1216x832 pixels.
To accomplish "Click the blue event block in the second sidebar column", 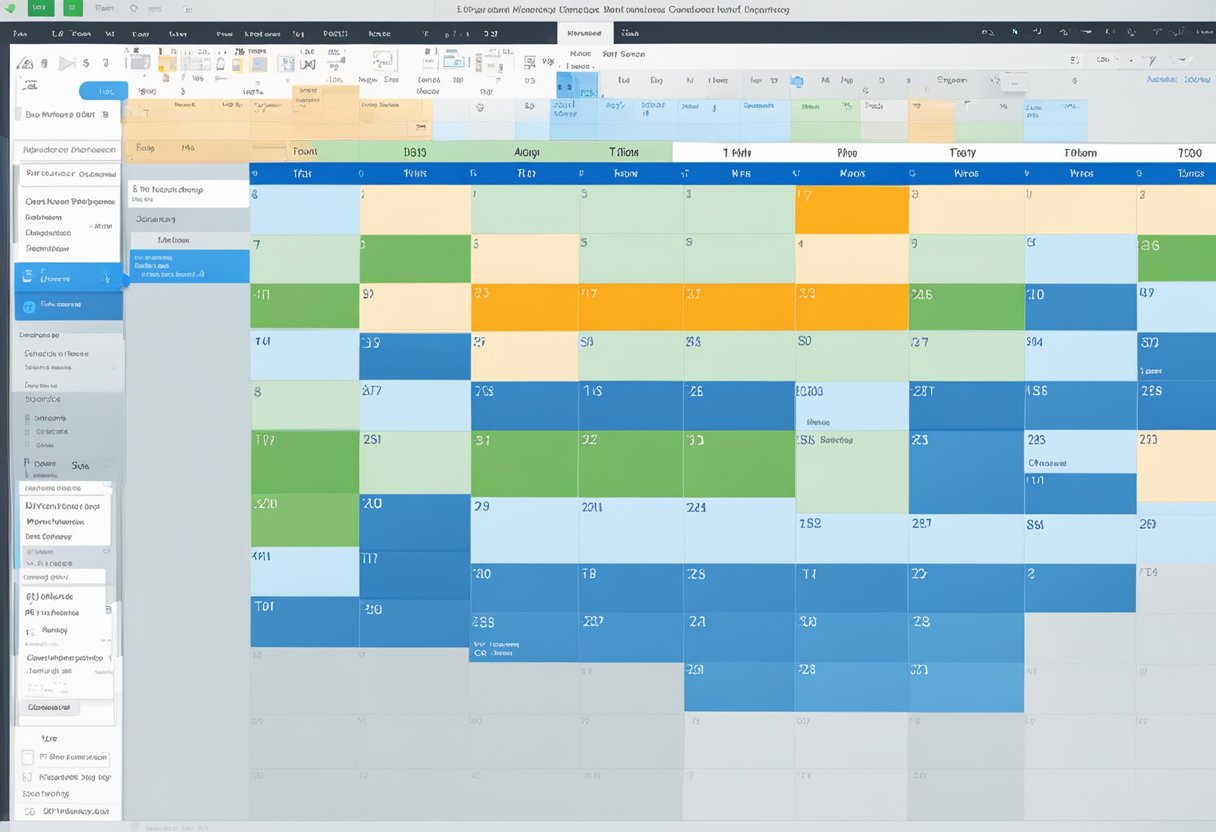I will tap(189, 266).
